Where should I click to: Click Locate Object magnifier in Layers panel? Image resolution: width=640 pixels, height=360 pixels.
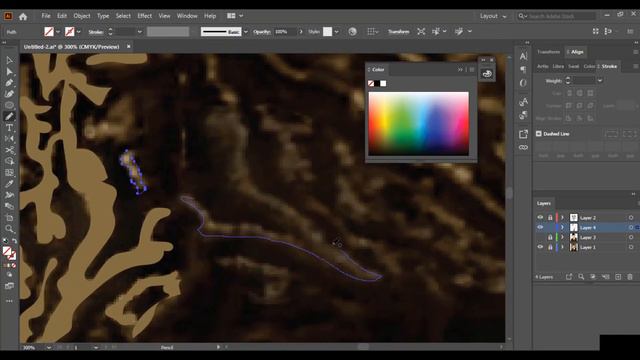tap(581, 277)
